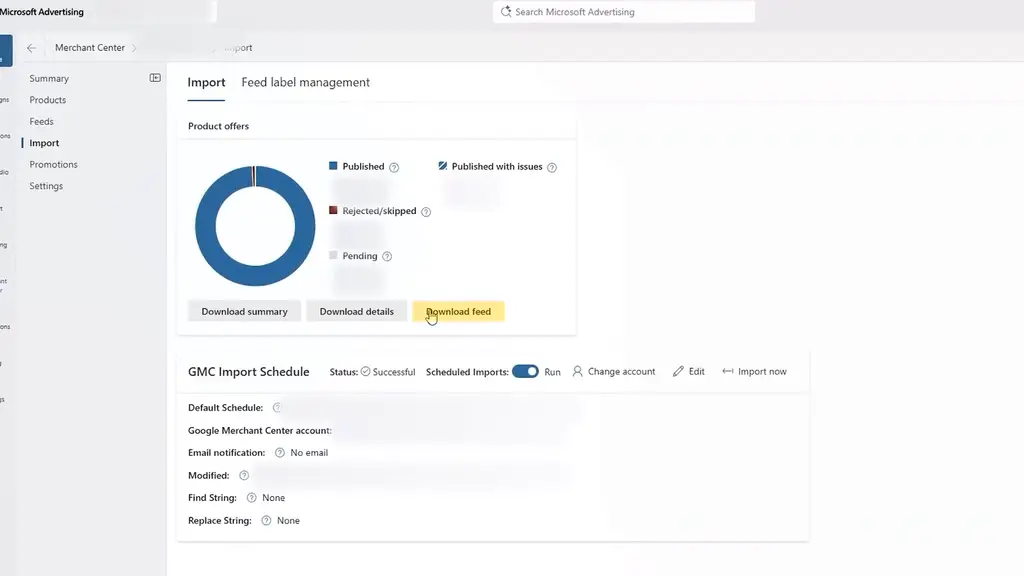Click the help icon beside Default Schedule
The height and width of the screenshot is (576, 1024).
click(277, 408)
